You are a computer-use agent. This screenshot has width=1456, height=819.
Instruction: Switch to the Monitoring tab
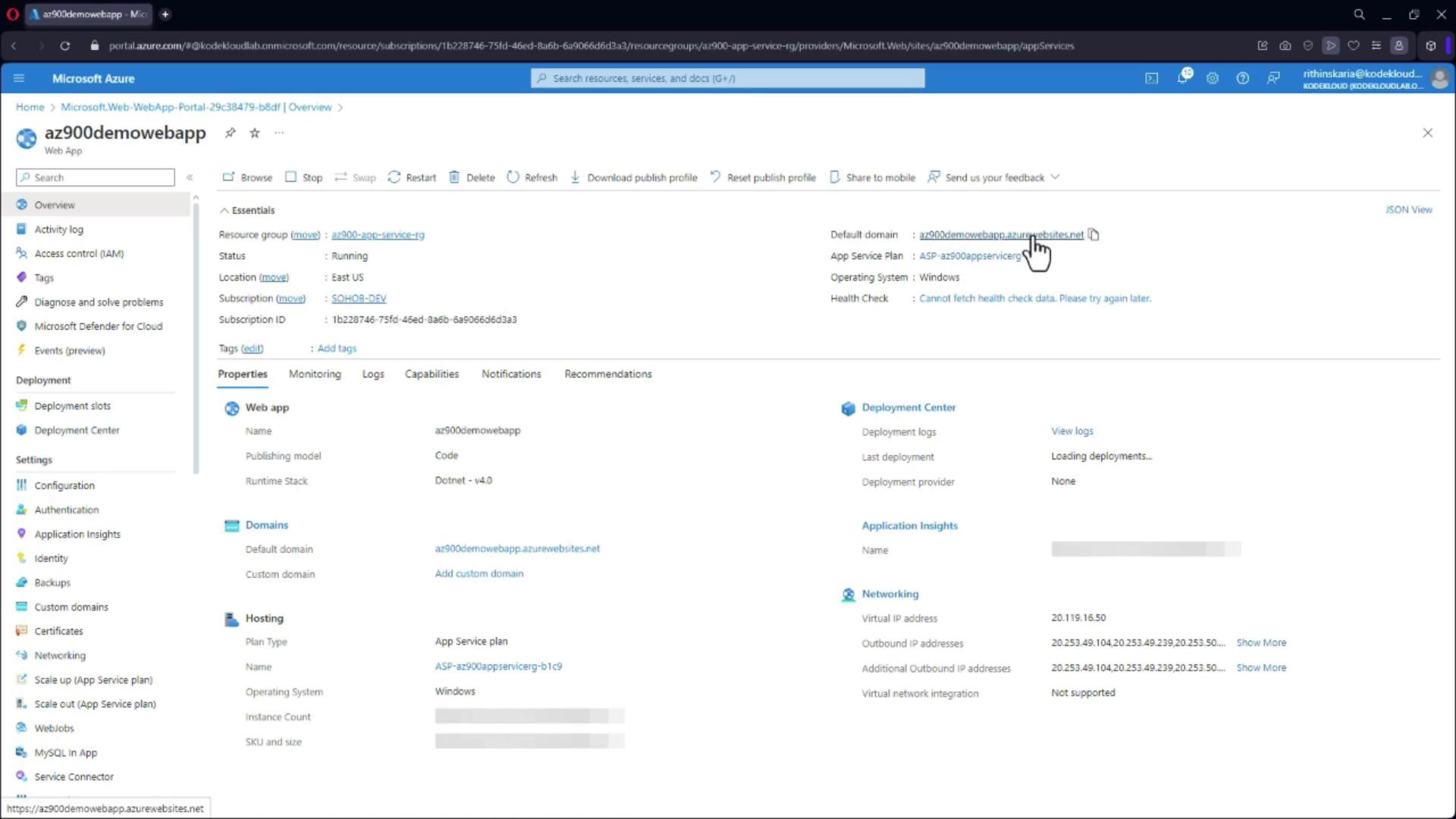[x=315, y=374]
